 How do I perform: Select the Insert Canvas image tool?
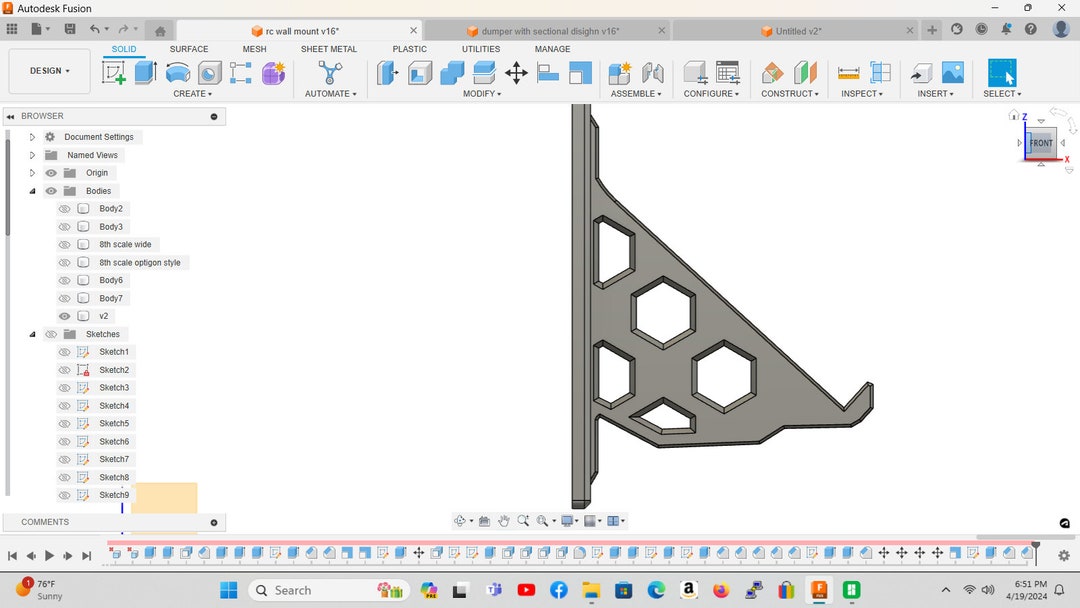953,72
